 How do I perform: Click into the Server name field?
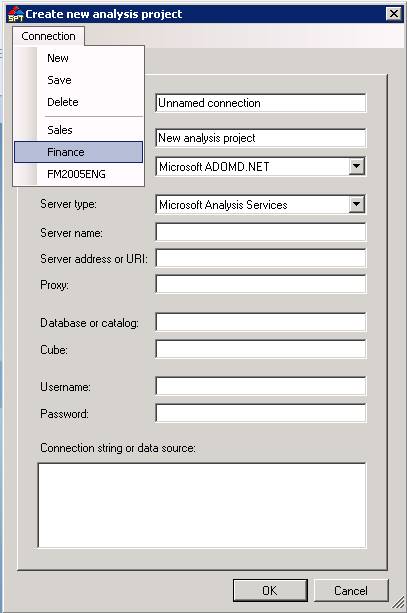[x=260, y=232]
